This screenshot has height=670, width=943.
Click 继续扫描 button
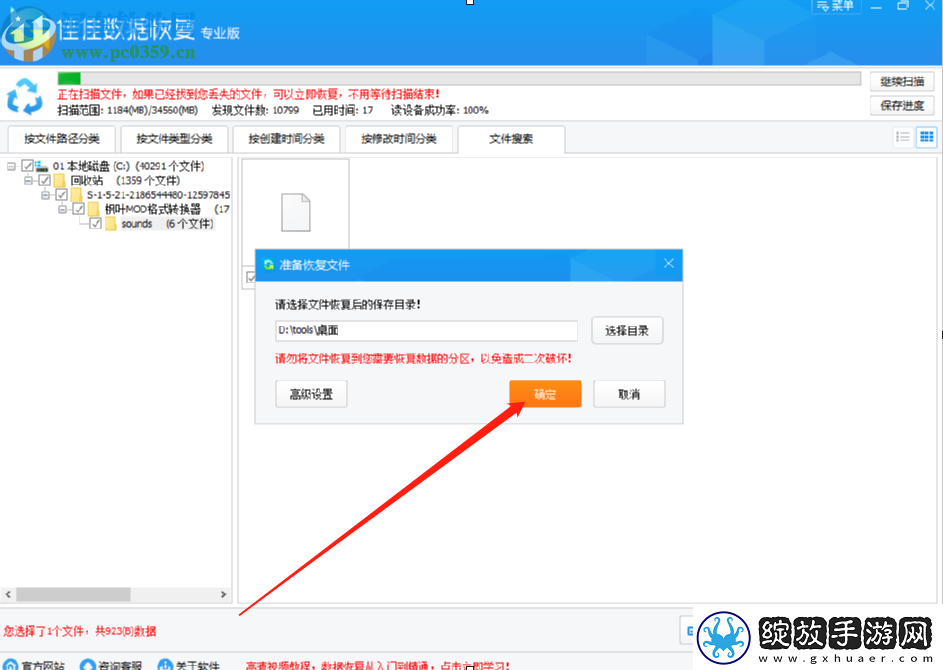pos(902,81)
